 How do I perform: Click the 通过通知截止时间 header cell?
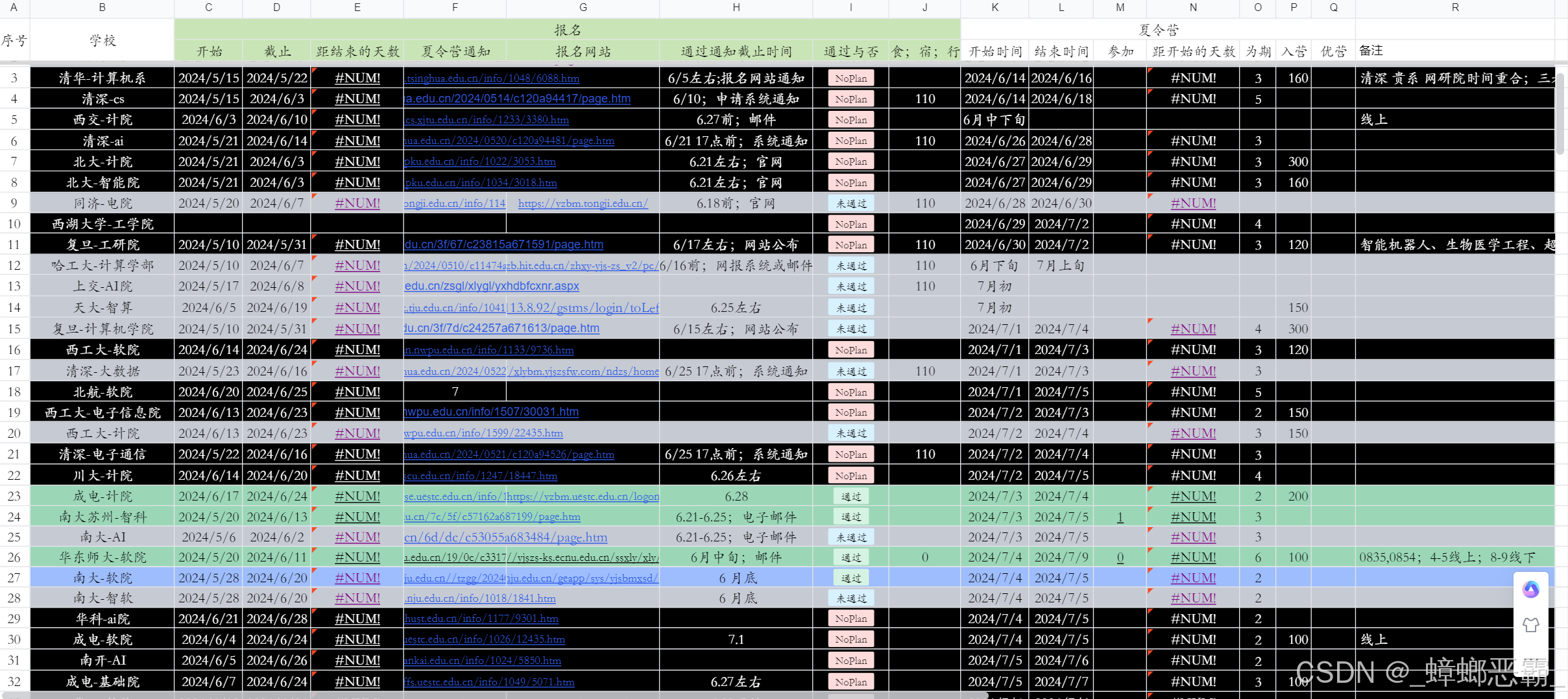(736, 51)
